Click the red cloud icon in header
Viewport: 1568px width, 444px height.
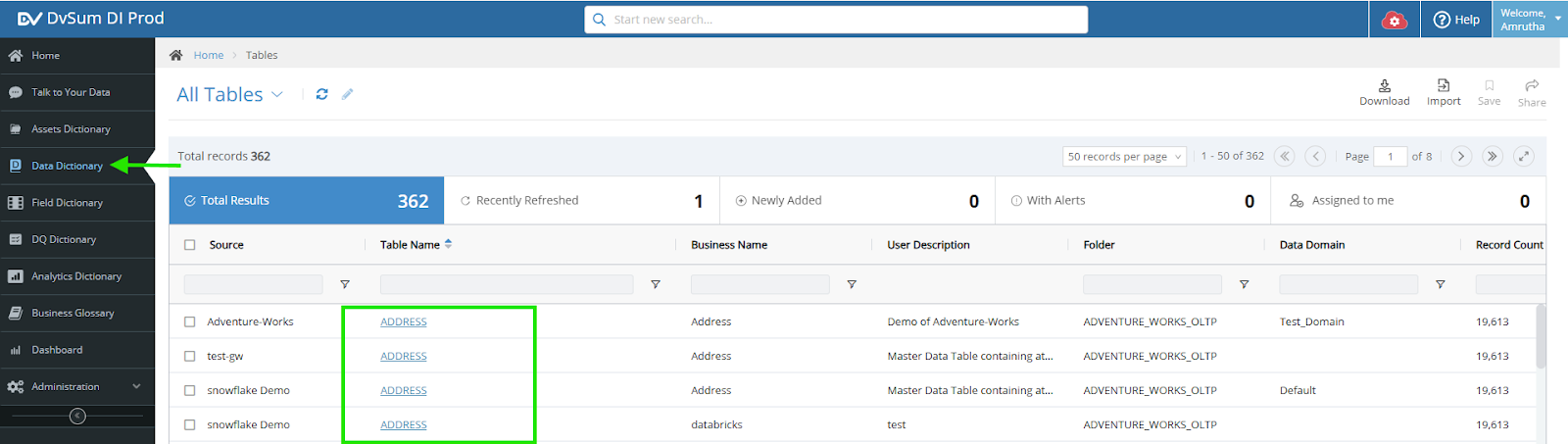(1395, 20)
